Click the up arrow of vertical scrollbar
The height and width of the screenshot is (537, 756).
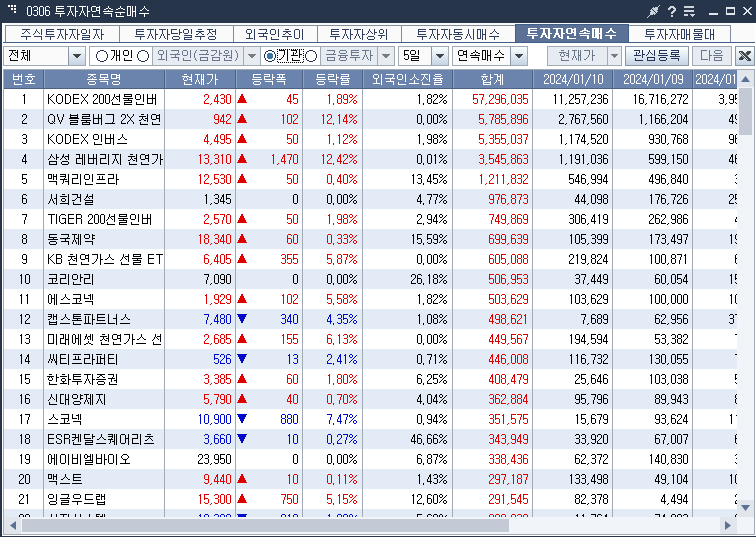745,79
